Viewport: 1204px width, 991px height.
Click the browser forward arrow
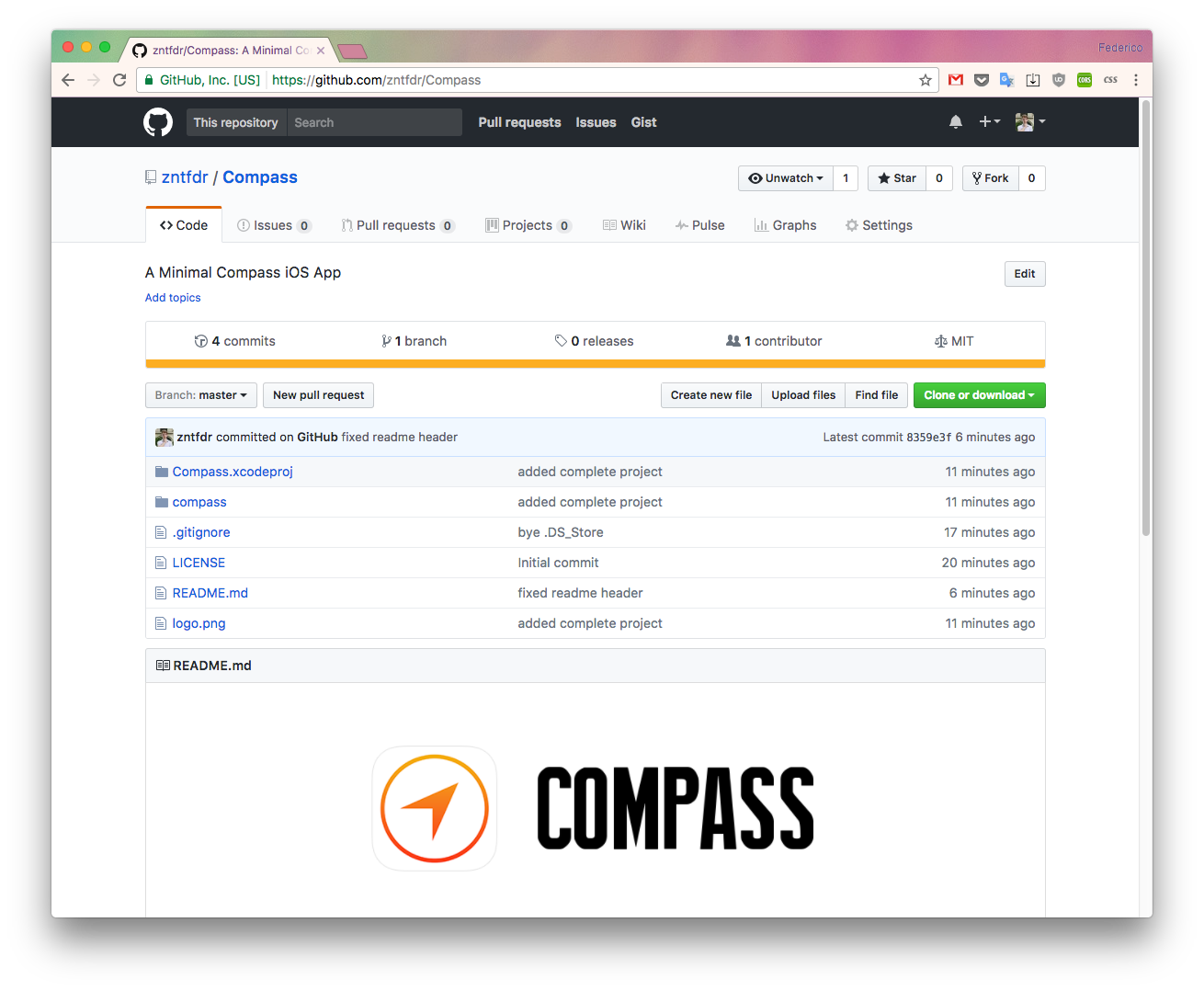94,80
